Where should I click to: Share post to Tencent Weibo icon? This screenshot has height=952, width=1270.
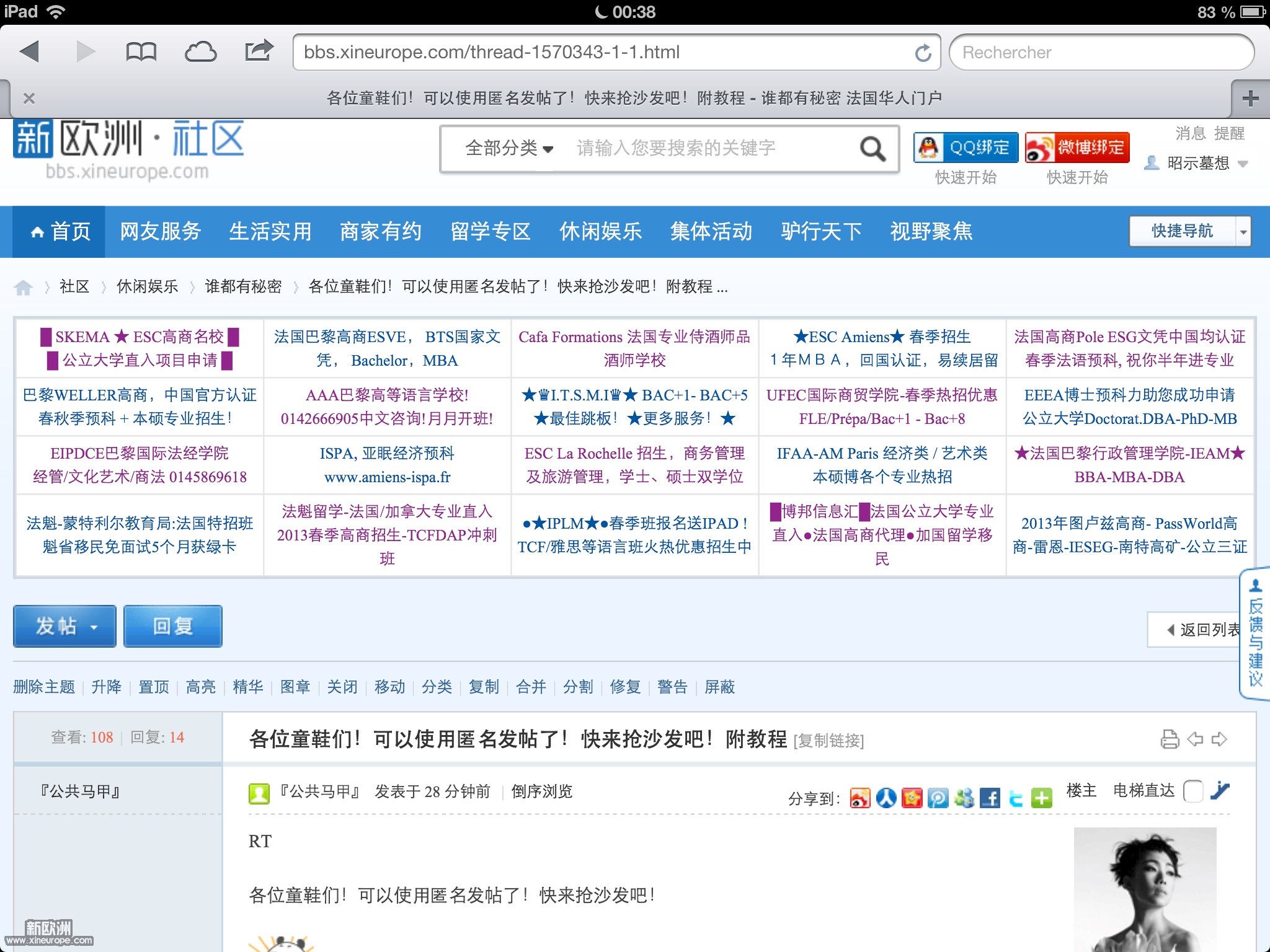coord(938,798)
